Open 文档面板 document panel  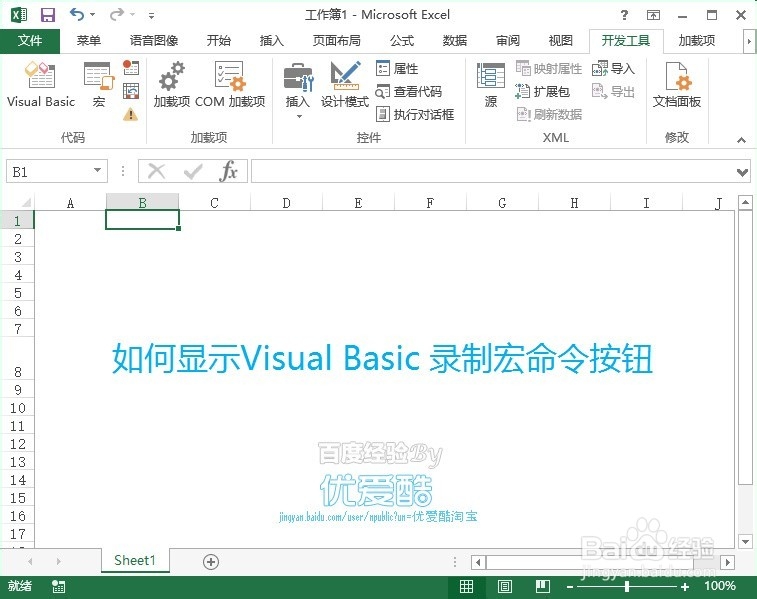(x=676, y=84)
